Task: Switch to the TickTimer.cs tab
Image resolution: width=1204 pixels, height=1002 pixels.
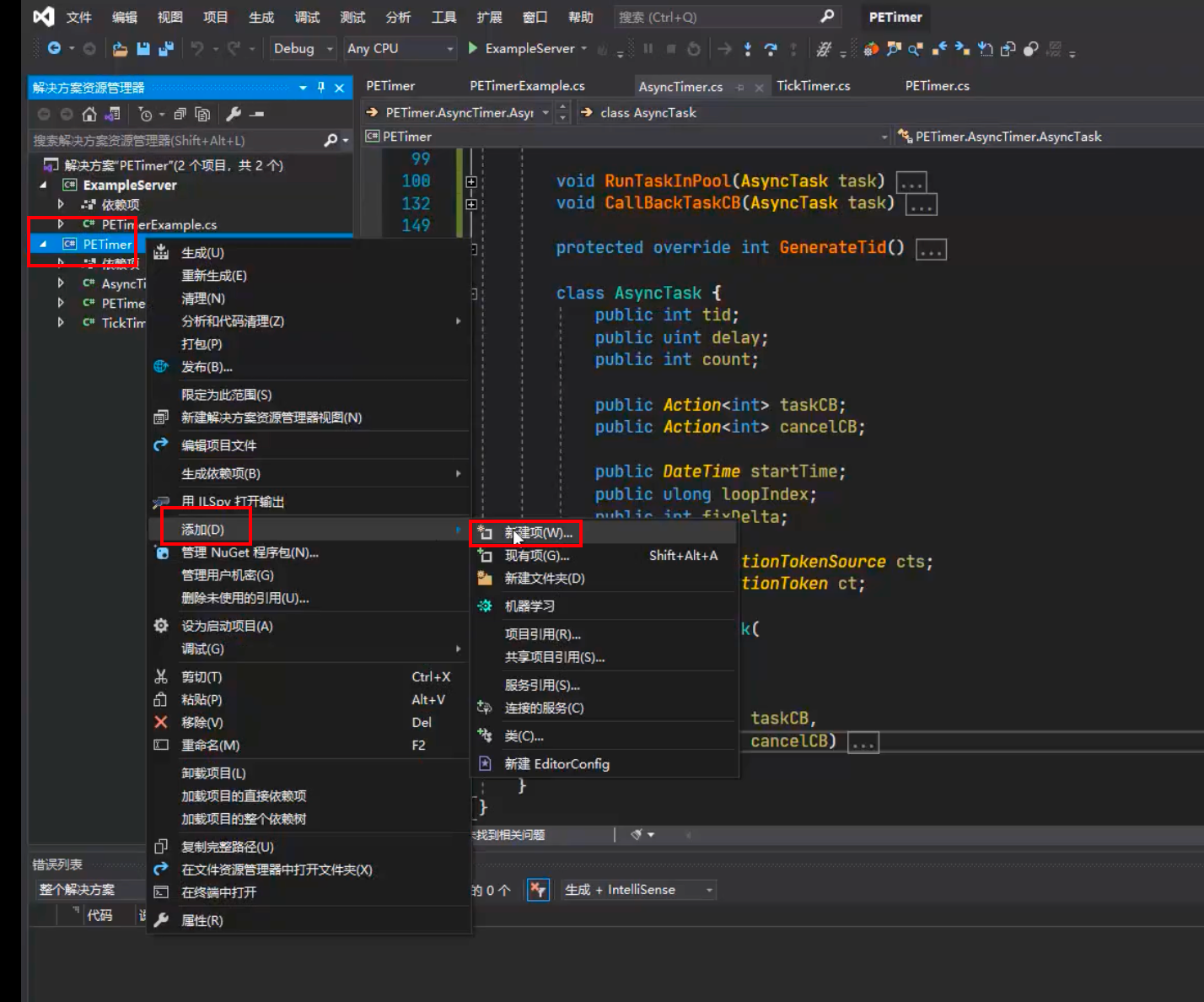Action: point(813,86)
